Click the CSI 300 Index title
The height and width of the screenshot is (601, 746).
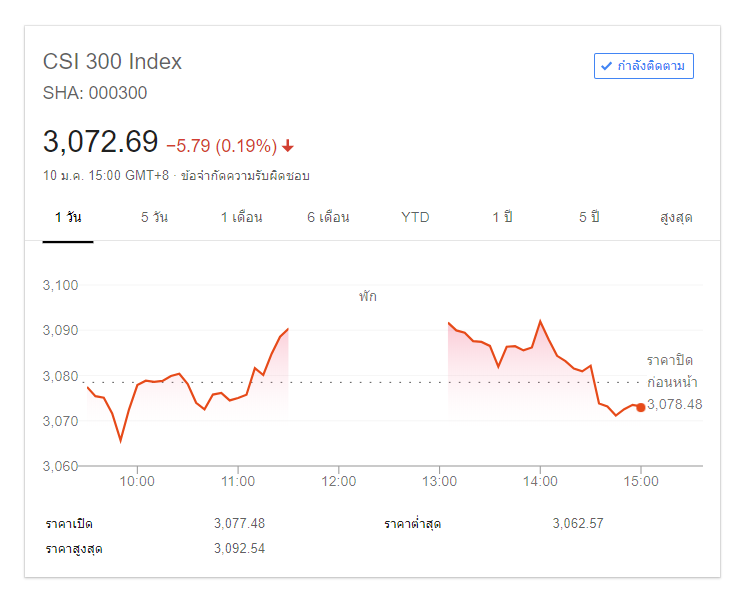(x=112, y=61)
